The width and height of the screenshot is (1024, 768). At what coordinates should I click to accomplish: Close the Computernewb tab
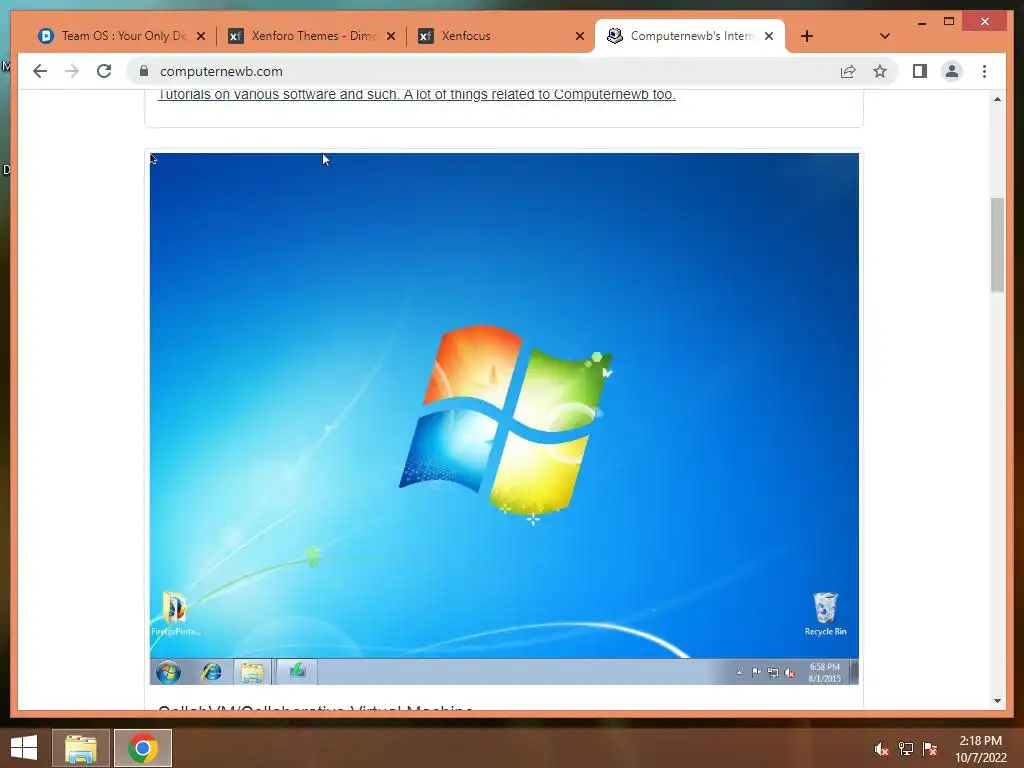769,36
